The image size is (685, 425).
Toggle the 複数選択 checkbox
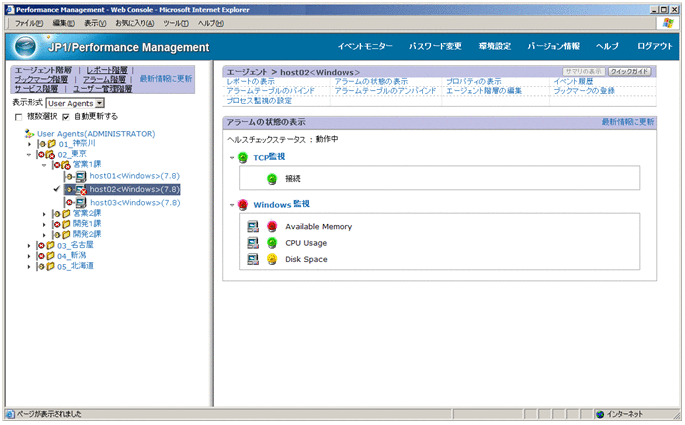(x=18, y=117)
